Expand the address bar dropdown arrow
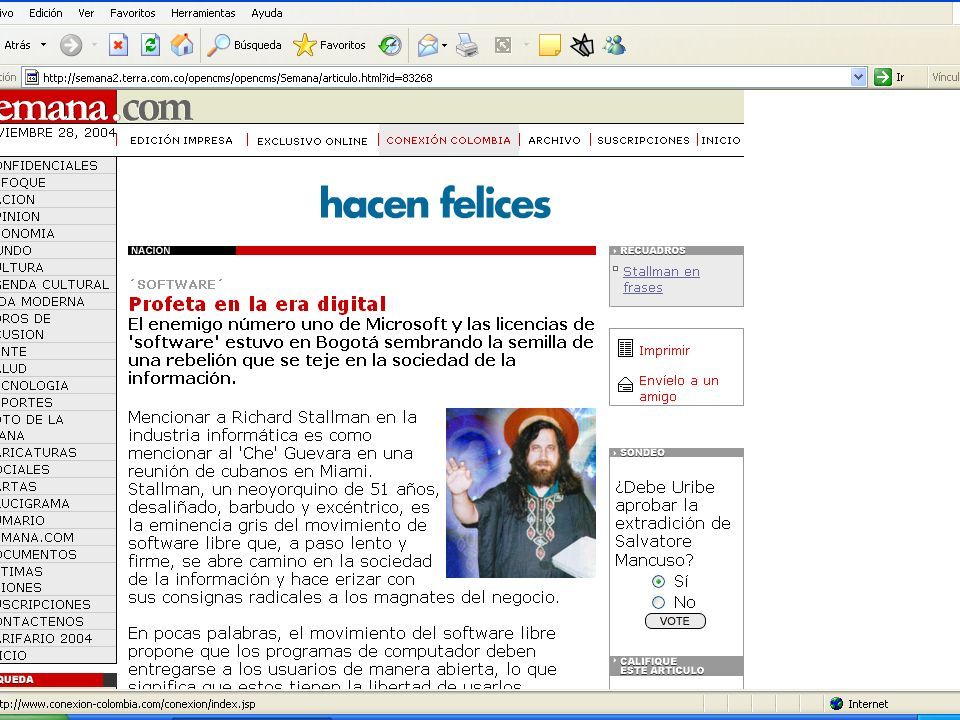Viewport: 960px width, 720px height. click(x=858, y=77)
